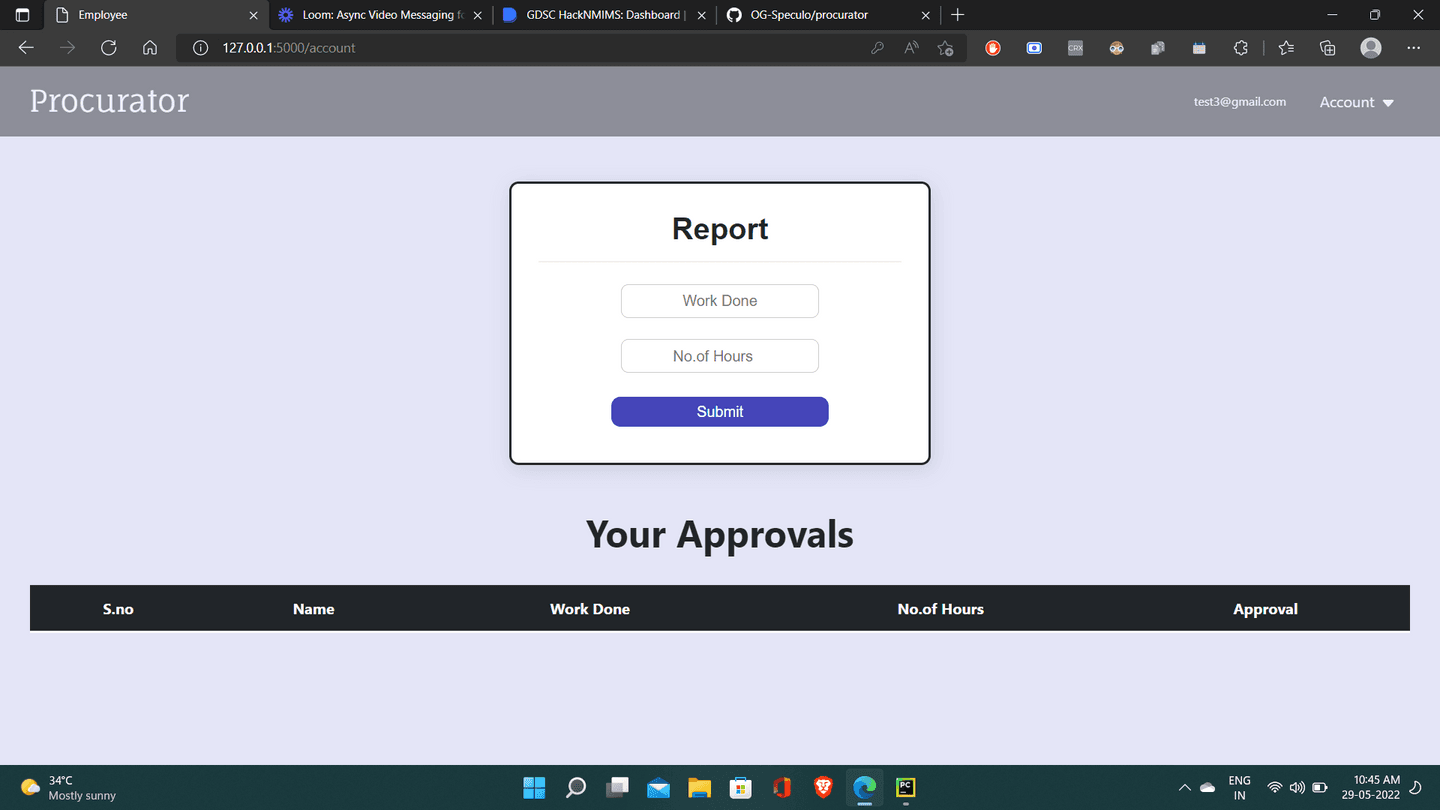Launch Mail app from taskbar

658,788
